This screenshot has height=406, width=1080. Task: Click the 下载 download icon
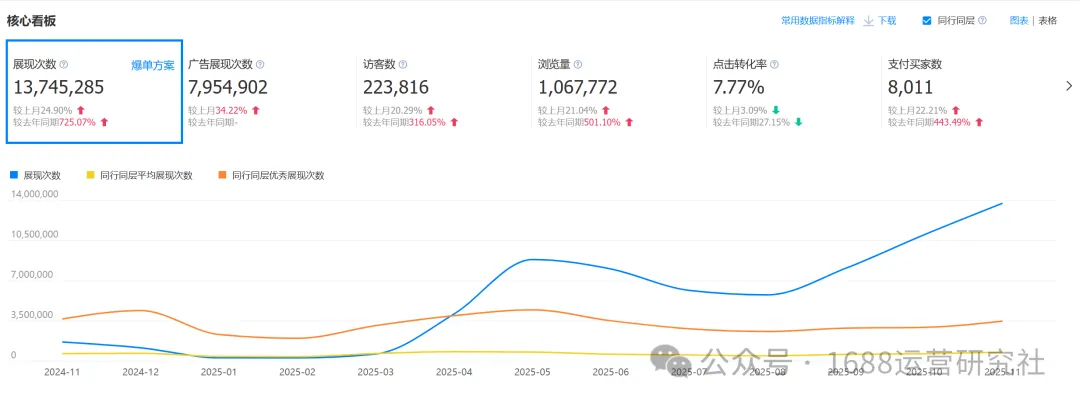click(869, 20)
